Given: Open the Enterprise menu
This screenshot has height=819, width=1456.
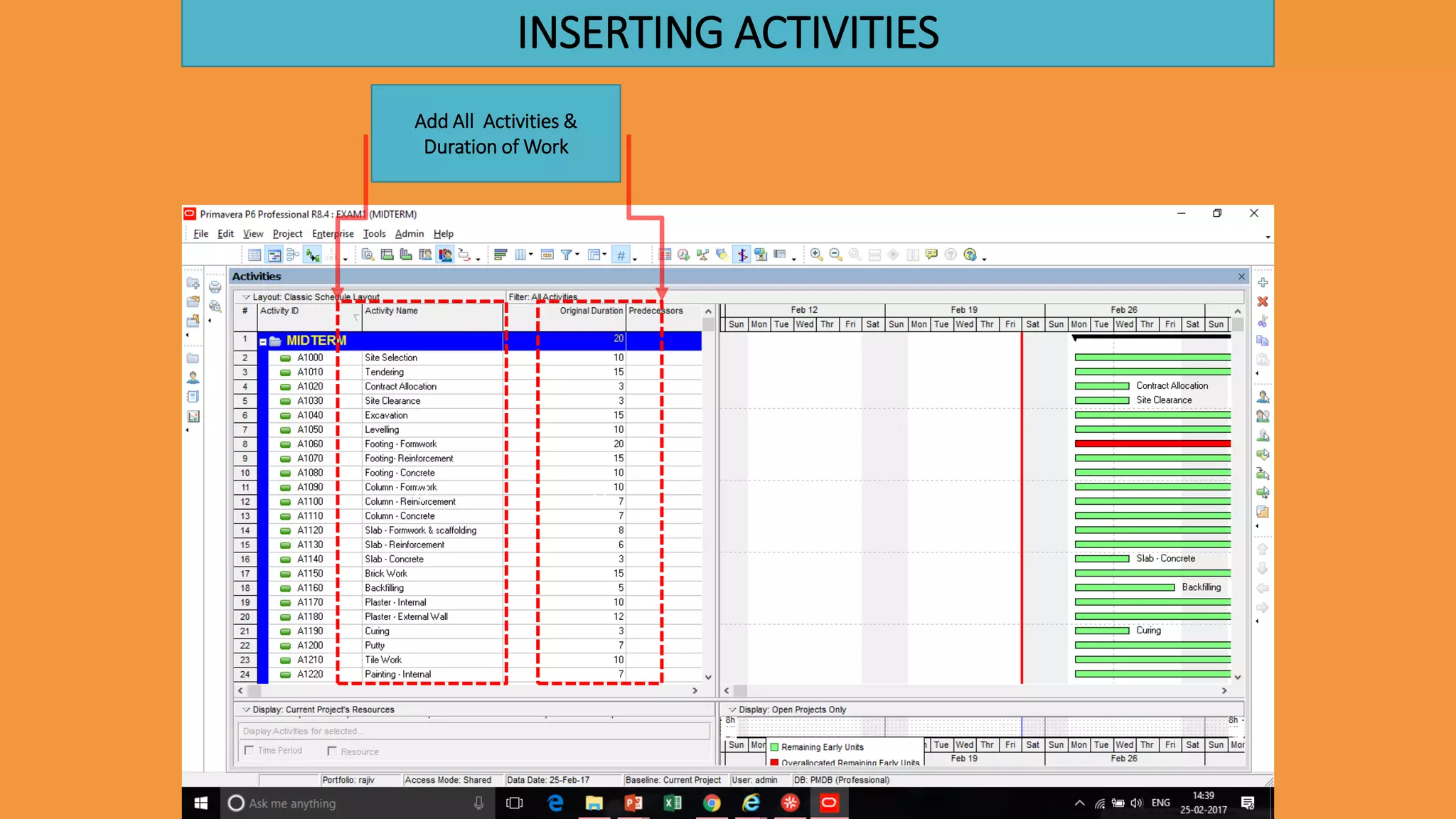Looking at the screenshot, I should (333, 234).
